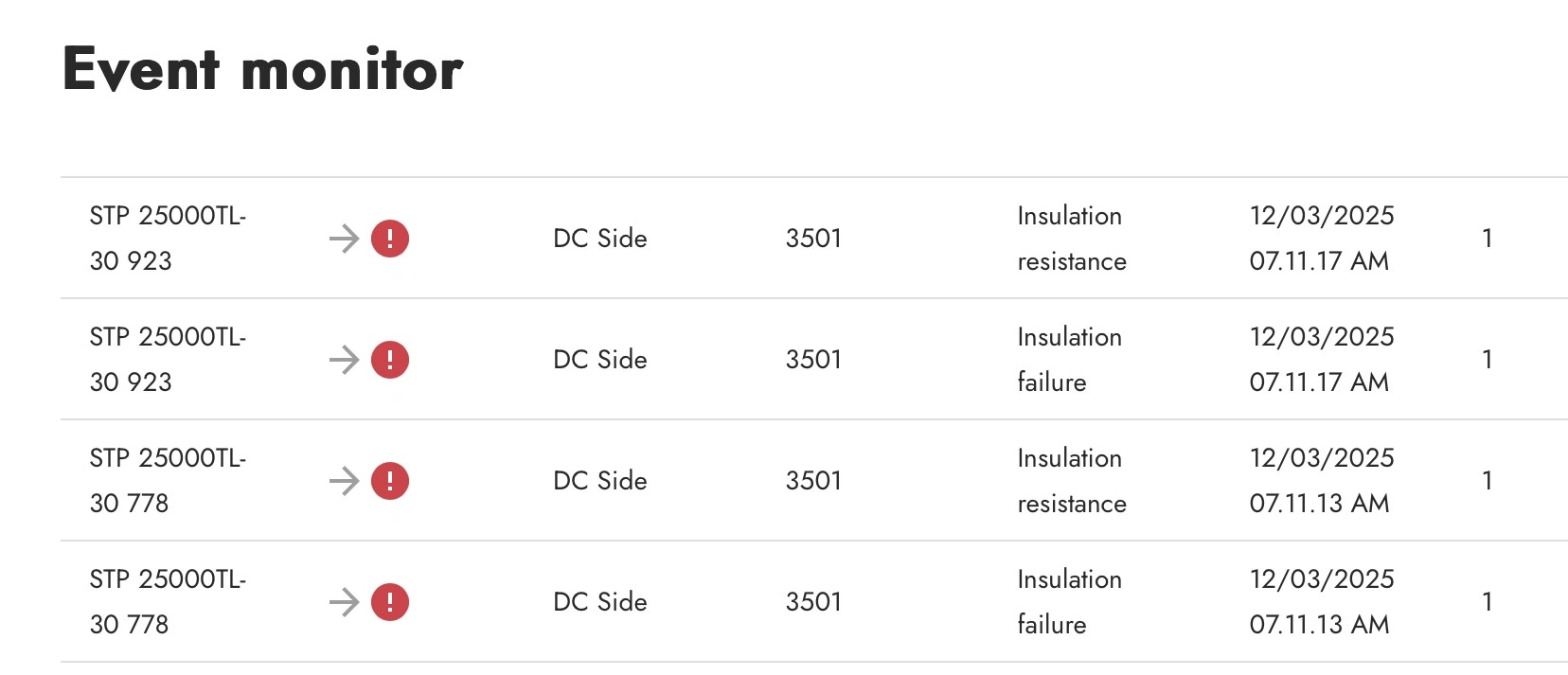
Task: Select DC Side on the failure row for 923
Action: pyautogui.click(x=599, y=360)
